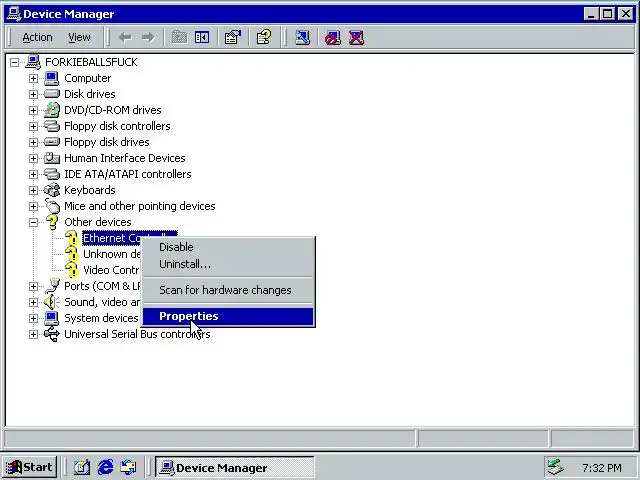The width and height of the screenshot is (640, 480).
Task: Click the IDE ATA/ATAPI controllers icon
Action: pyautogui.click(x=51, y=174)
